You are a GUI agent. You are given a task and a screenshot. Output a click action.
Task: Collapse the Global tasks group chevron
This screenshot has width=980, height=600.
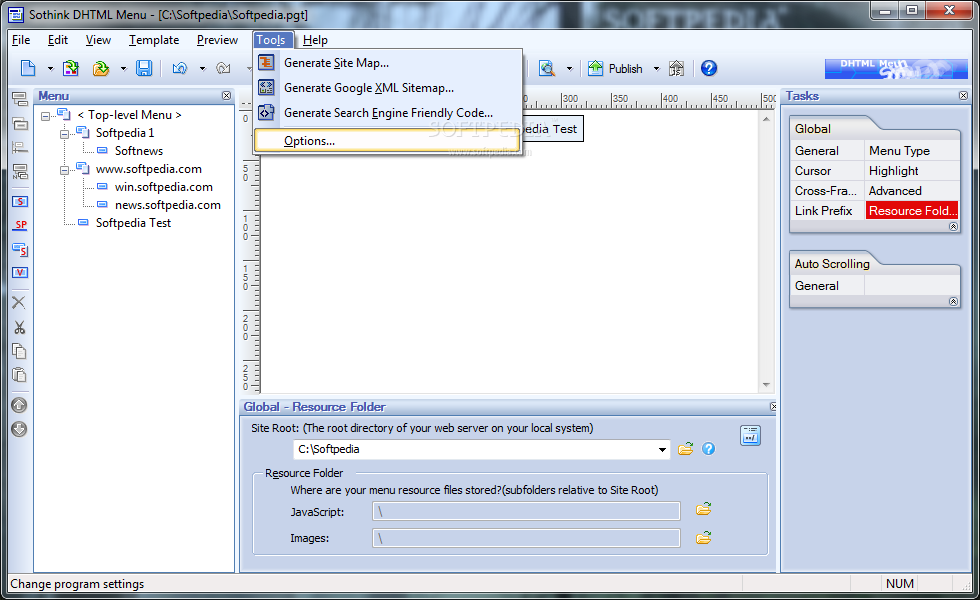click(953, 226)
